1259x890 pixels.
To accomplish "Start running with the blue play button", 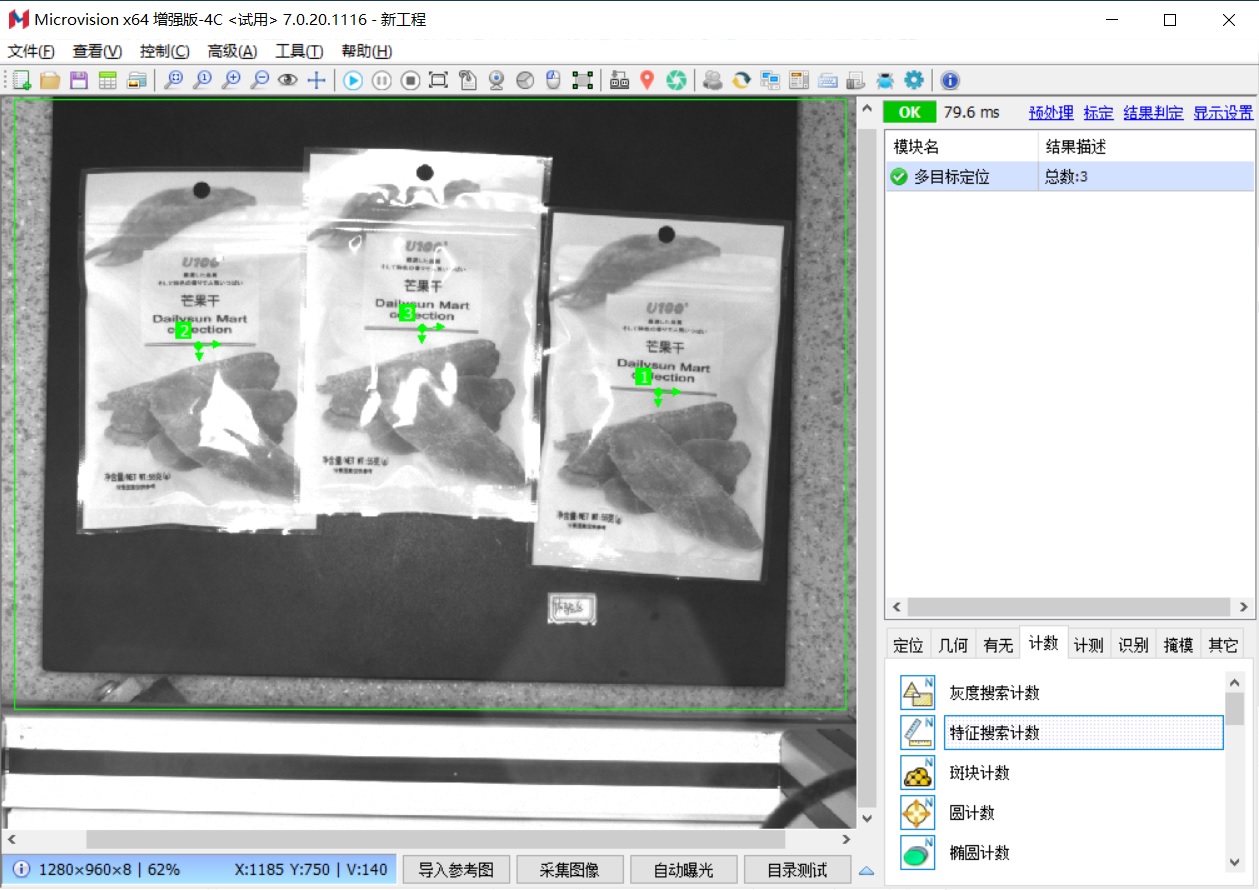I will pyautogui.click(x=353, y=81).
